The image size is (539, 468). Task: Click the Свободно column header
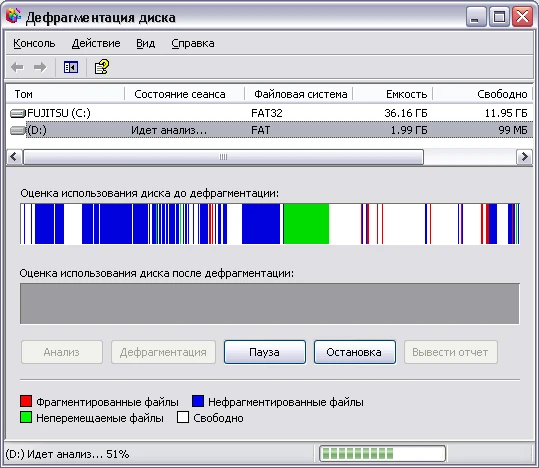pyautogui.click(x=483, y=94)
